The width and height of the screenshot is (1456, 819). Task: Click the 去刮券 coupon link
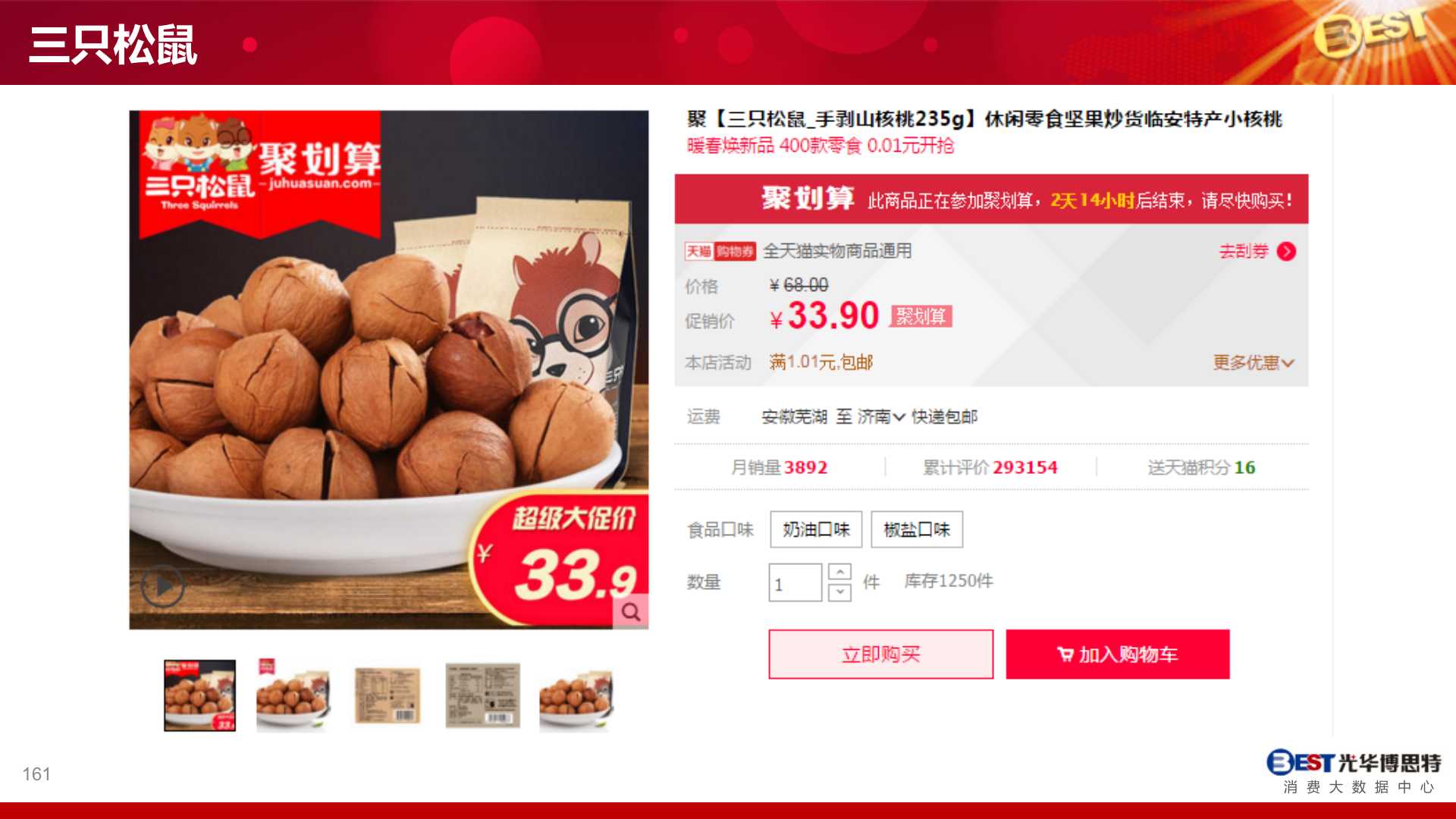pyautogui.click(x=1244, y=251)
